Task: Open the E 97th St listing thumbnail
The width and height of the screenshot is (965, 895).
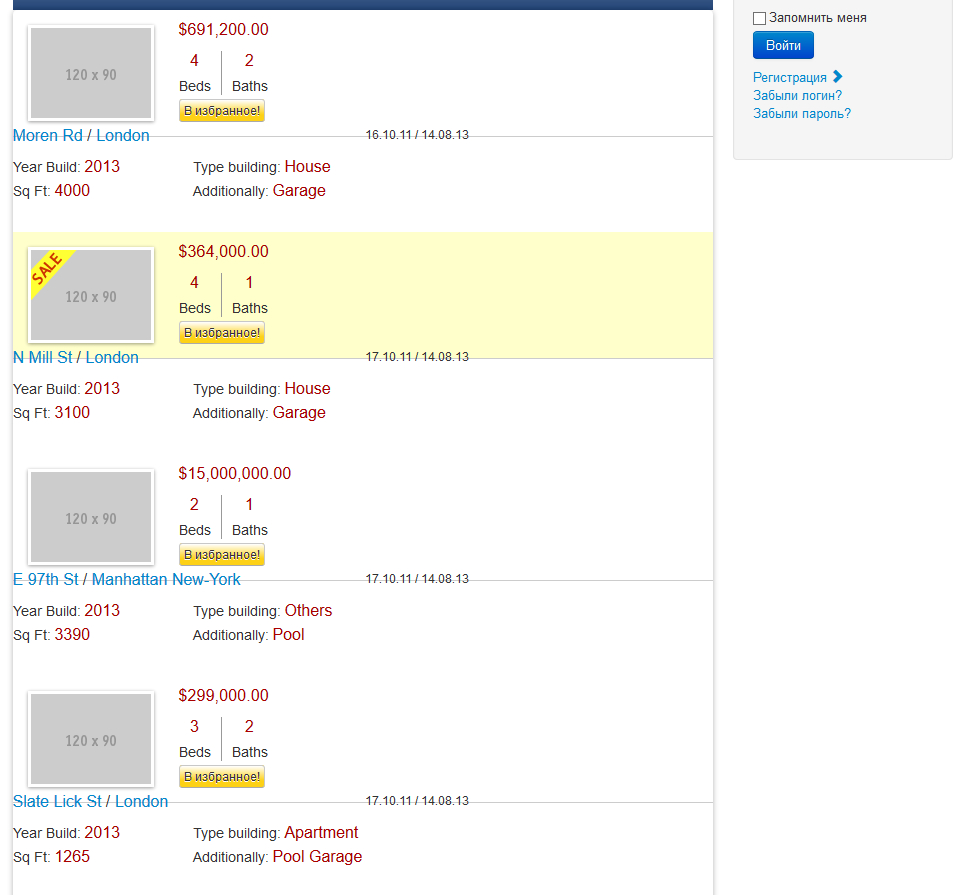Action: pos(91,518)
